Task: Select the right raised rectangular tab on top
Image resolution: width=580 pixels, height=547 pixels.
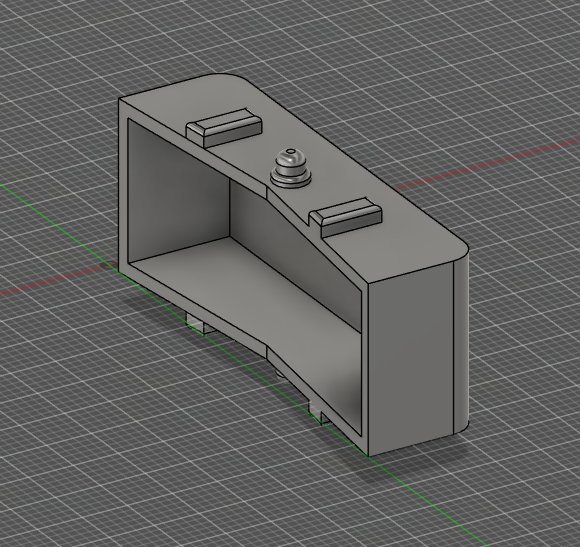Action: (x=346, y=217)
